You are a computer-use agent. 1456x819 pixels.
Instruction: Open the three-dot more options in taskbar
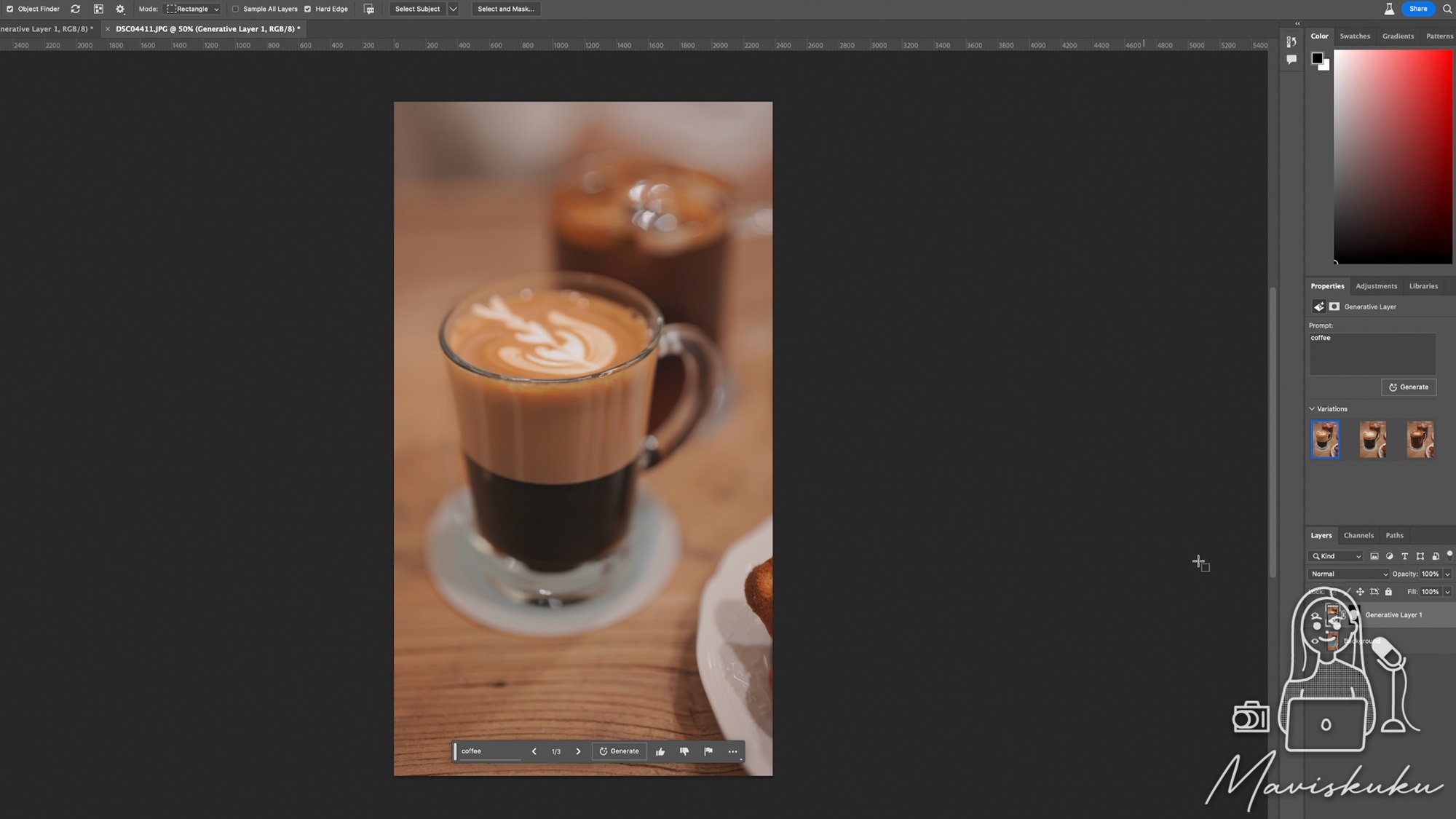click(732, 751)
